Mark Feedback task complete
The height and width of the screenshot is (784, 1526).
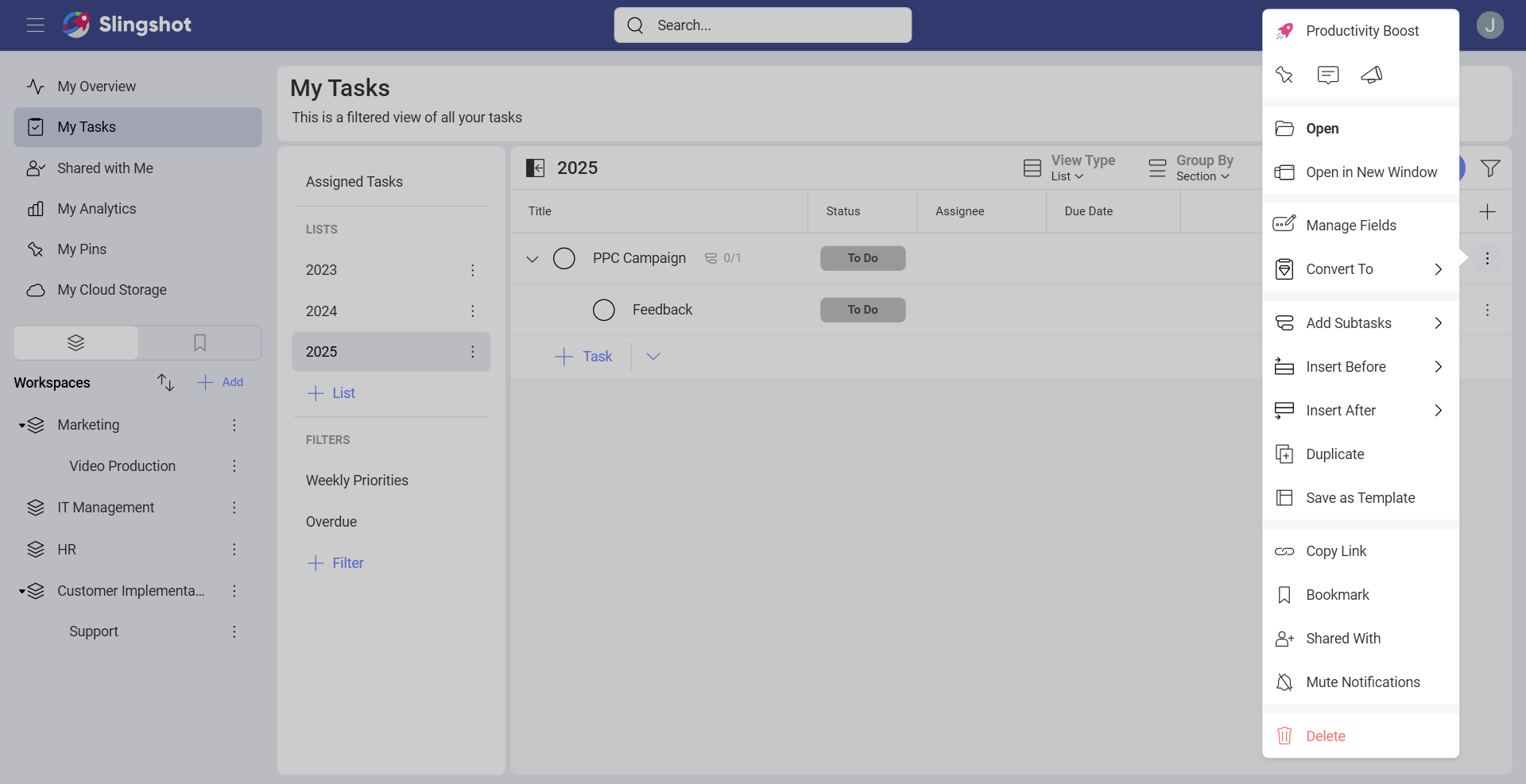[x=604, y=310]
